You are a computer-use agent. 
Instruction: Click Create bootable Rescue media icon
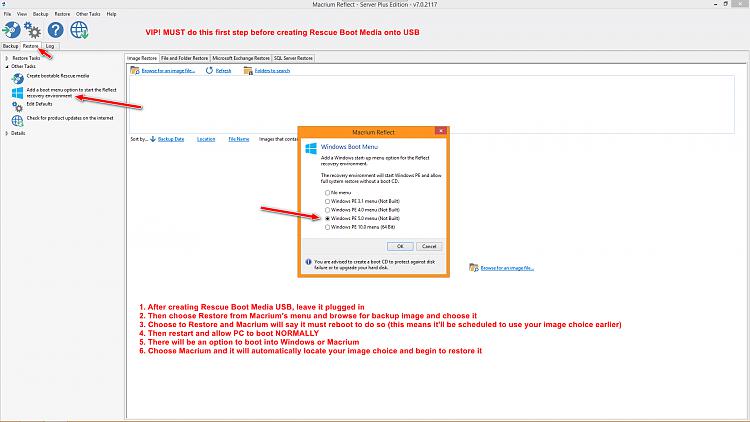point(18,78)
